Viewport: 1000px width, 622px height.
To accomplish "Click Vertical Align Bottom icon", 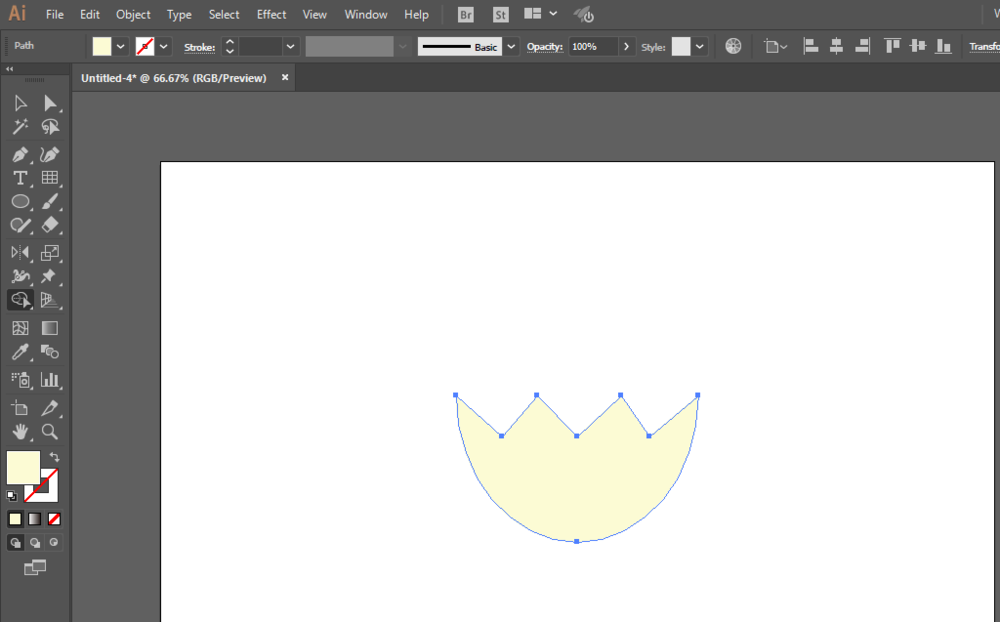I will pyautogui.click(x=943, y=46).
